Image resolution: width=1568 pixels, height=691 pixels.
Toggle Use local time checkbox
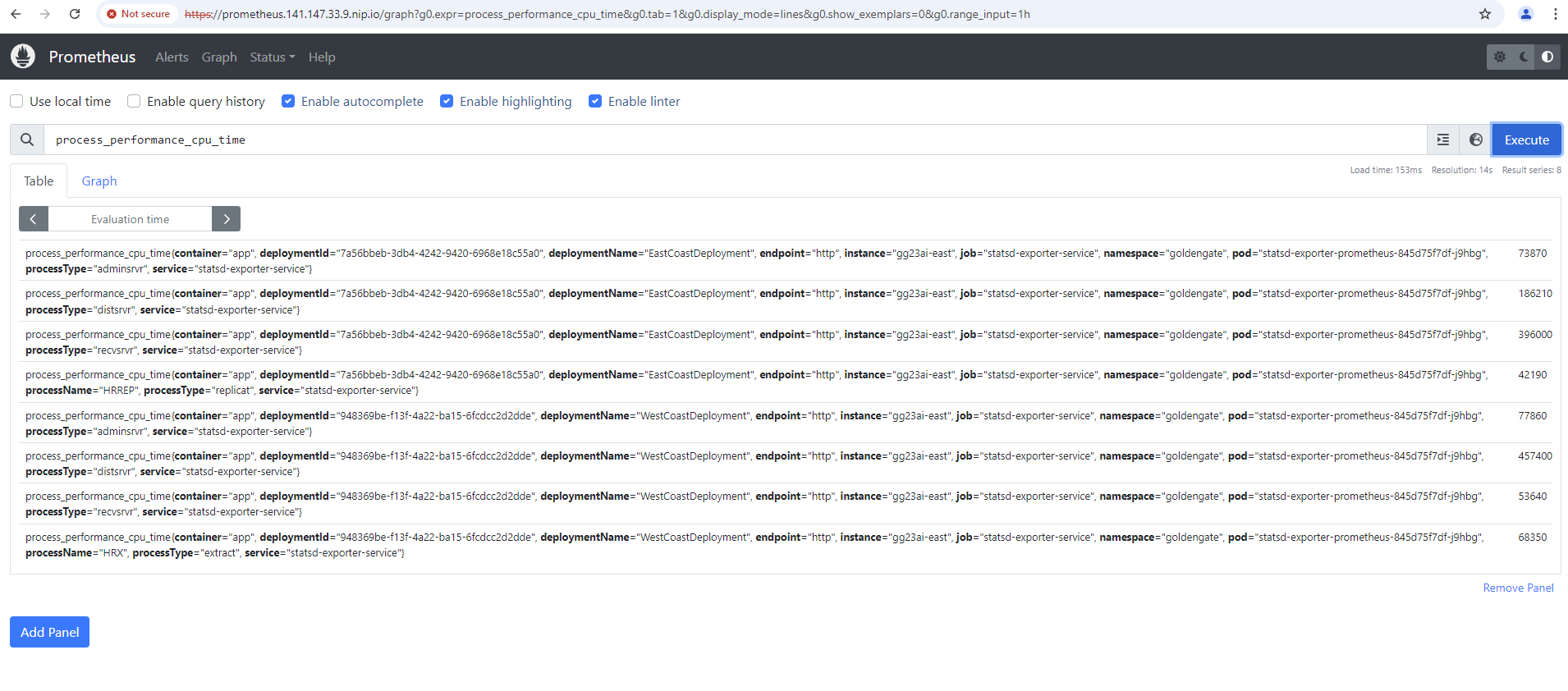point(16,101)
